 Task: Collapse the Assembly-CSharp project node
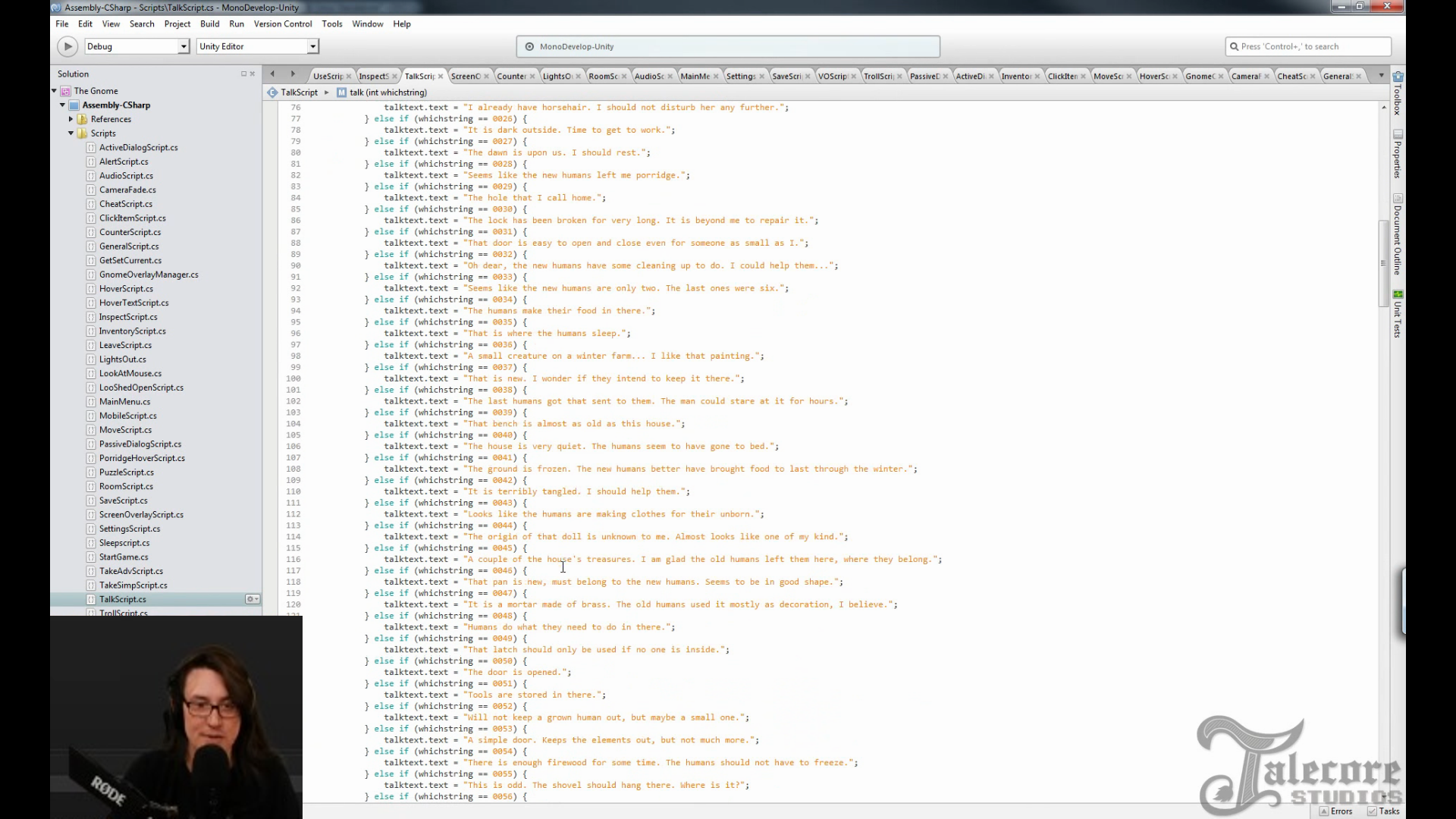click(63, 105)
